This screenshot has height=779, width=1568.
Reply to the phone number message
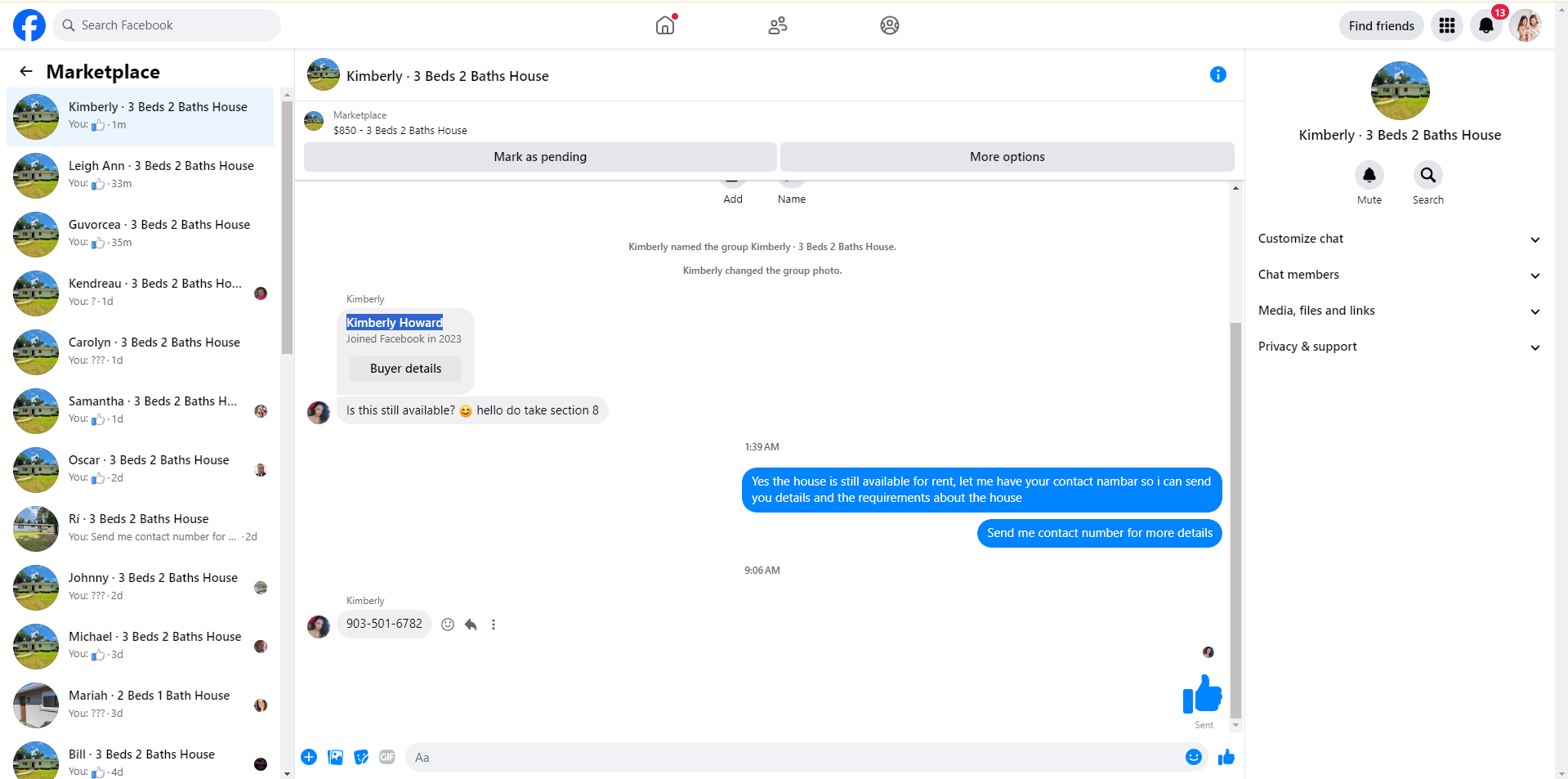[x=471, y=625]
